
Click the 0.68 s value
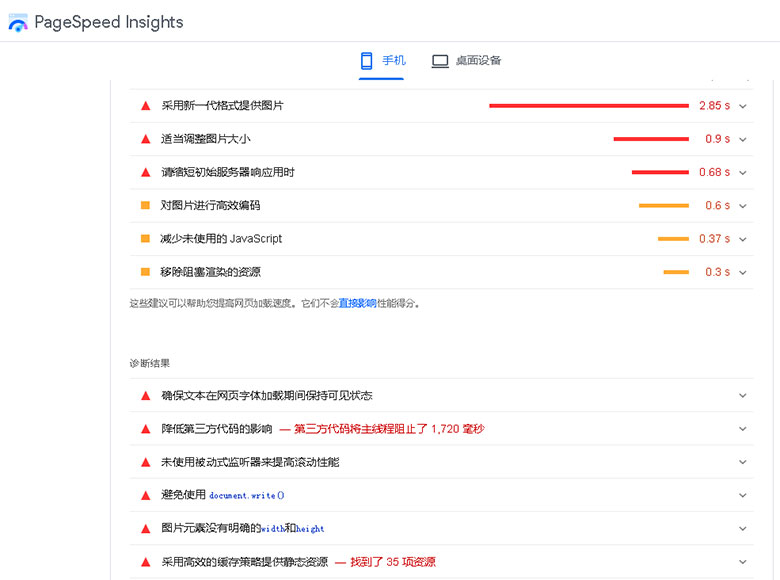click(714, 172)
